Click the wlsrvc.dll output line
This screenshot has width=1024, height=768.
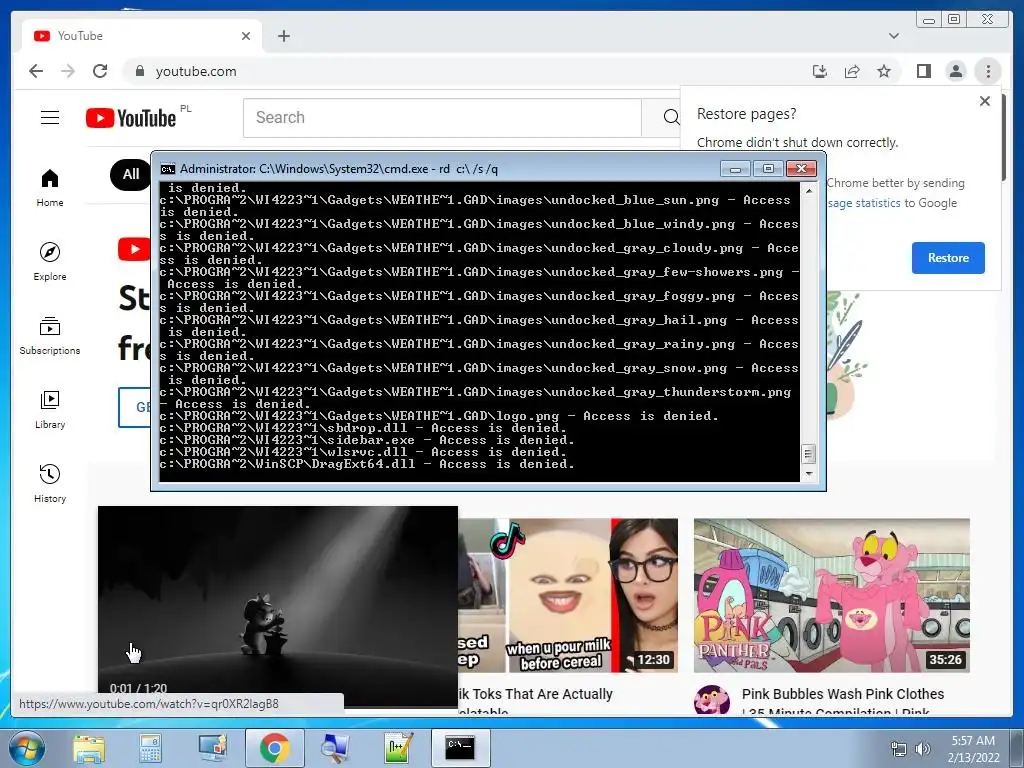click(x=363, y=452)
